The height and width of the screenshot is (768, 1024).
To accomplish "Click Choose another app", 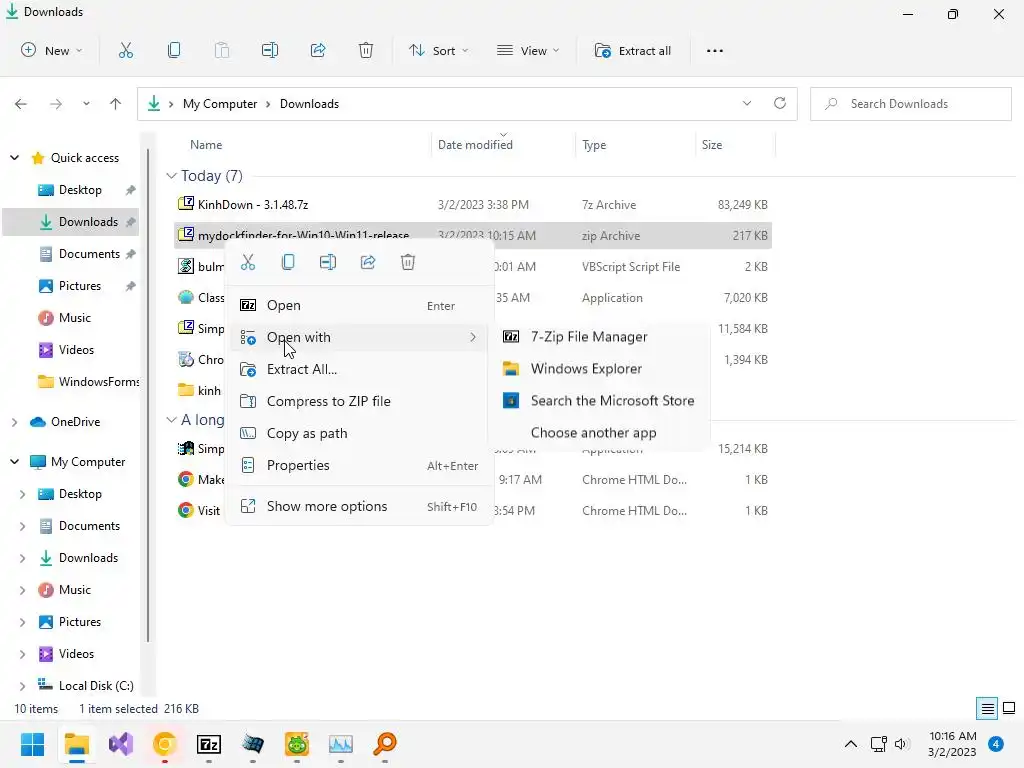I will (600, 432).
